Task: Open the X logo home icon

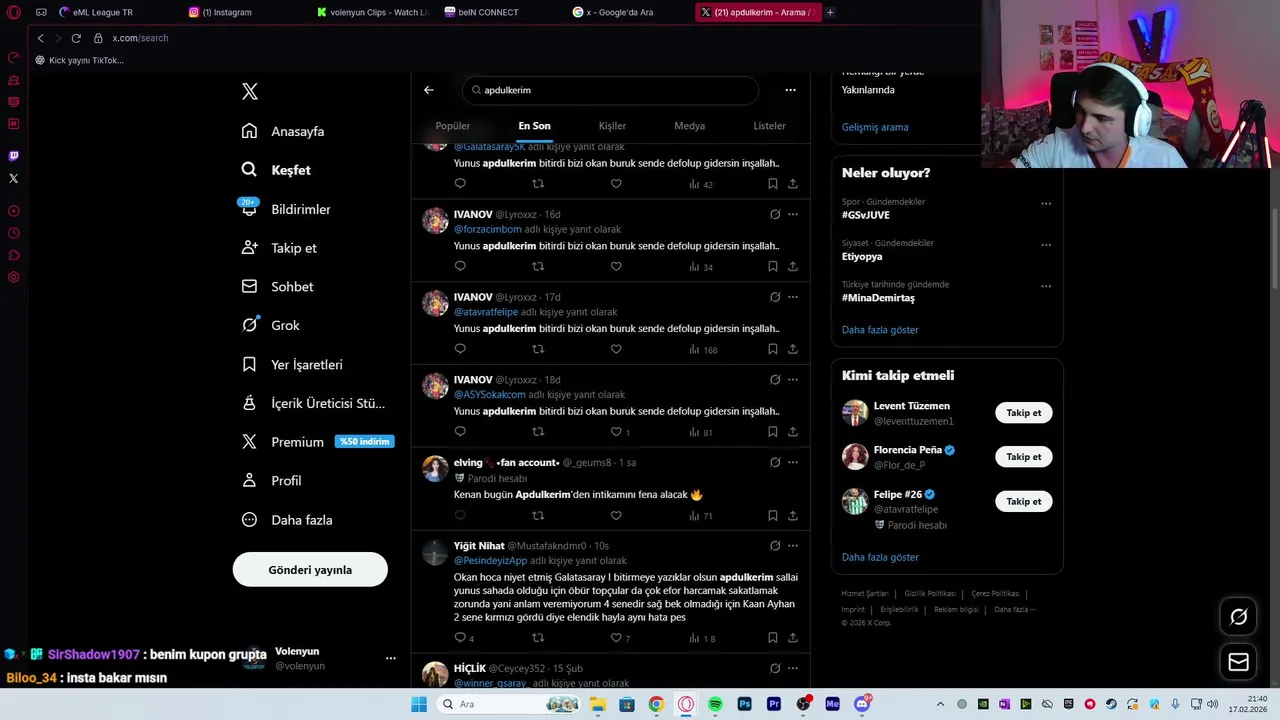Action: point(250,92)
